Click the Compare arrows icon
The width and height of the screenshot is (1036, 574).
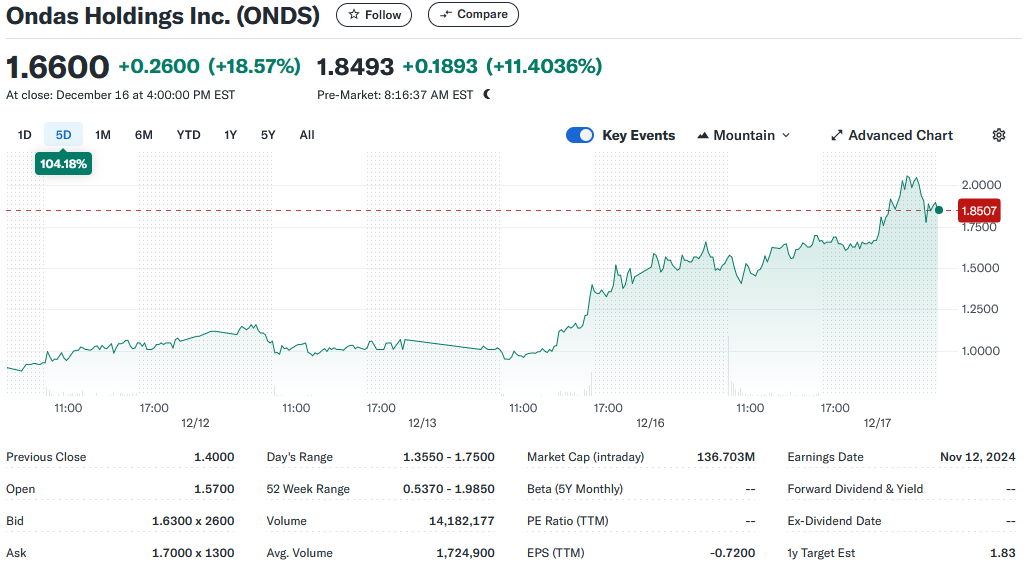click(446, 15)
